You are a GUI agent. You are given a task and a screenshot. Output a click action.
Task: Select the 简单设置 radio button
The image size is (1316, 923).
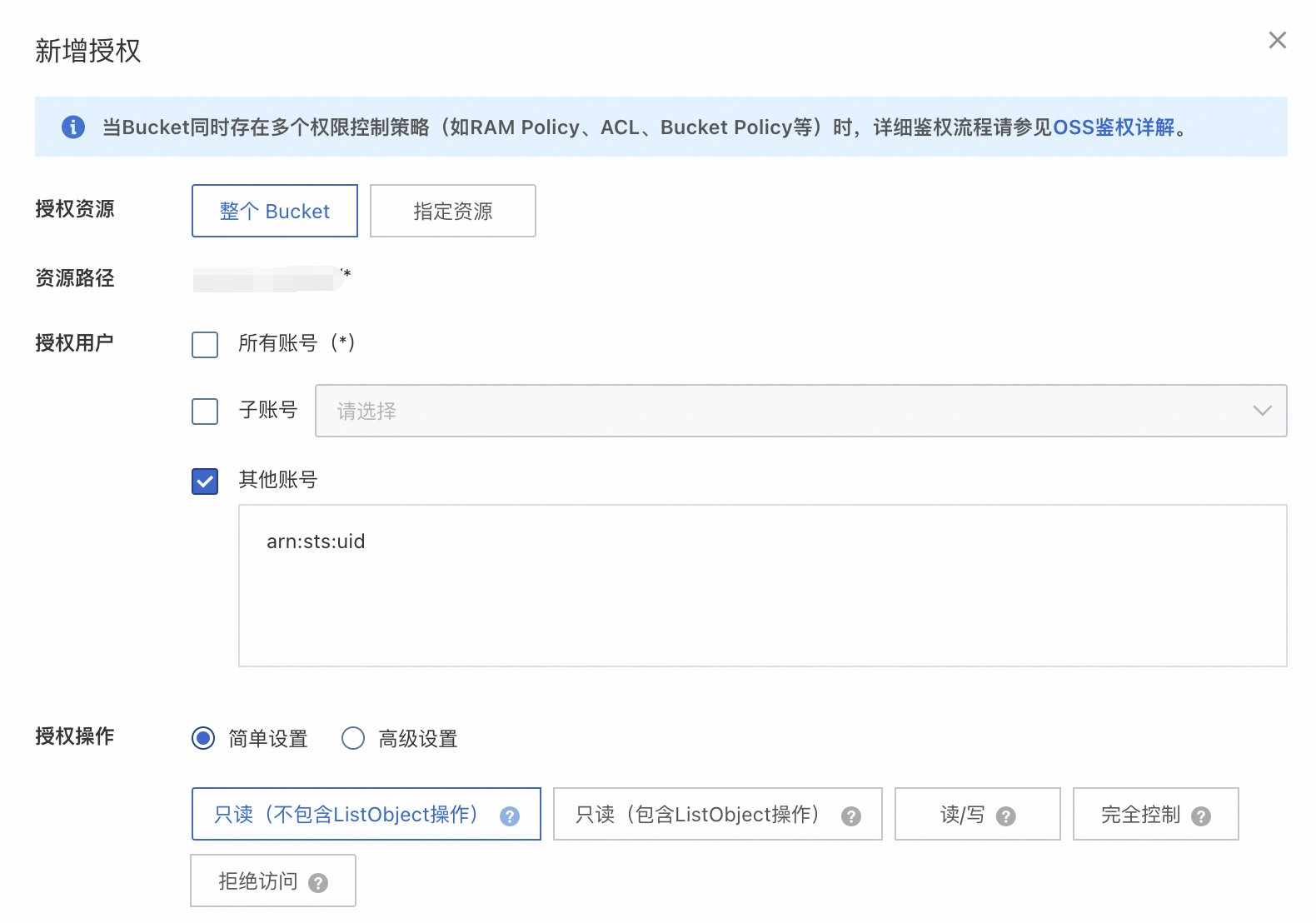click(203, 738)
